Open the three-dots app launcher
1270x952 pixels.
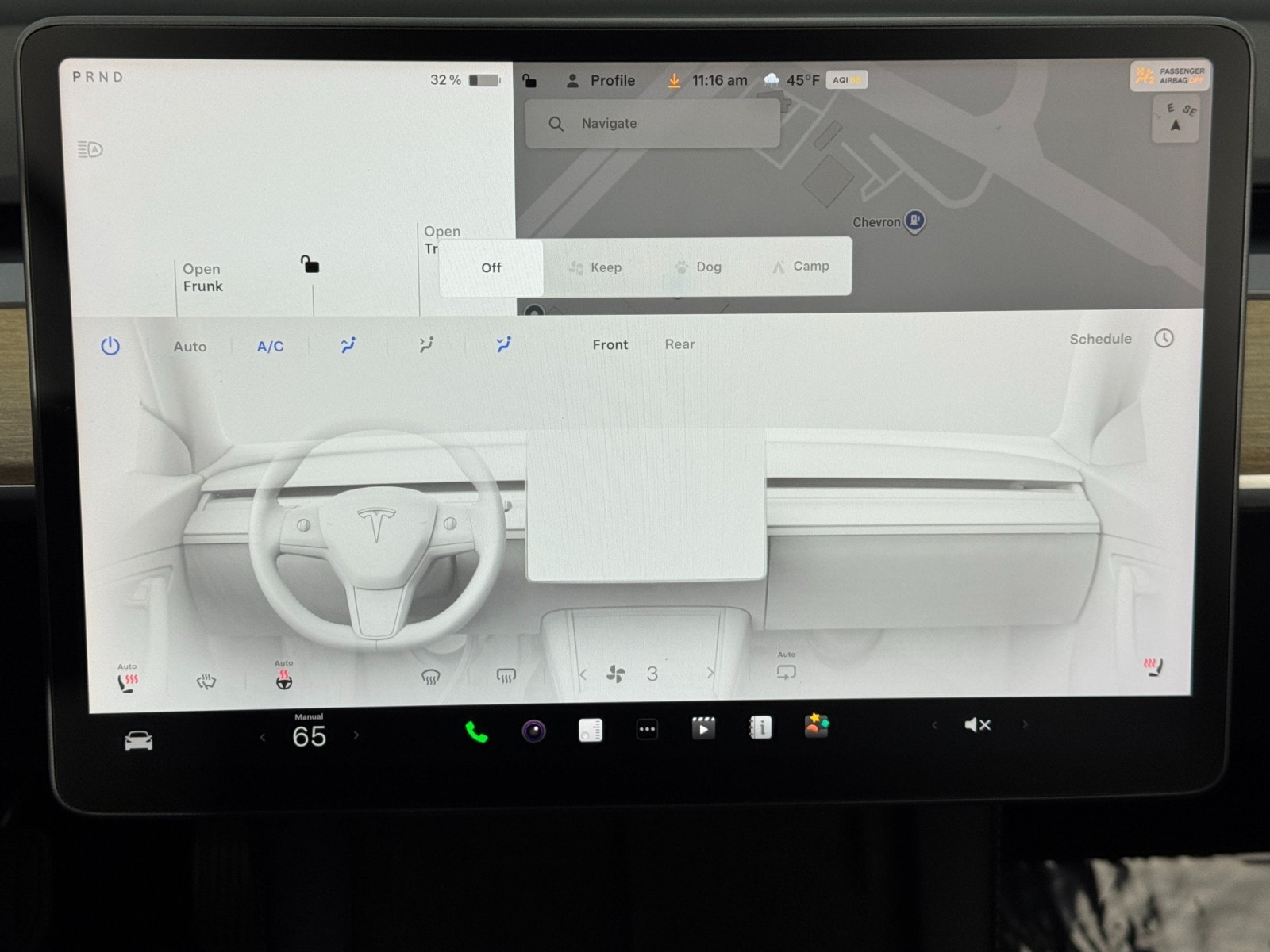[647, 729]
